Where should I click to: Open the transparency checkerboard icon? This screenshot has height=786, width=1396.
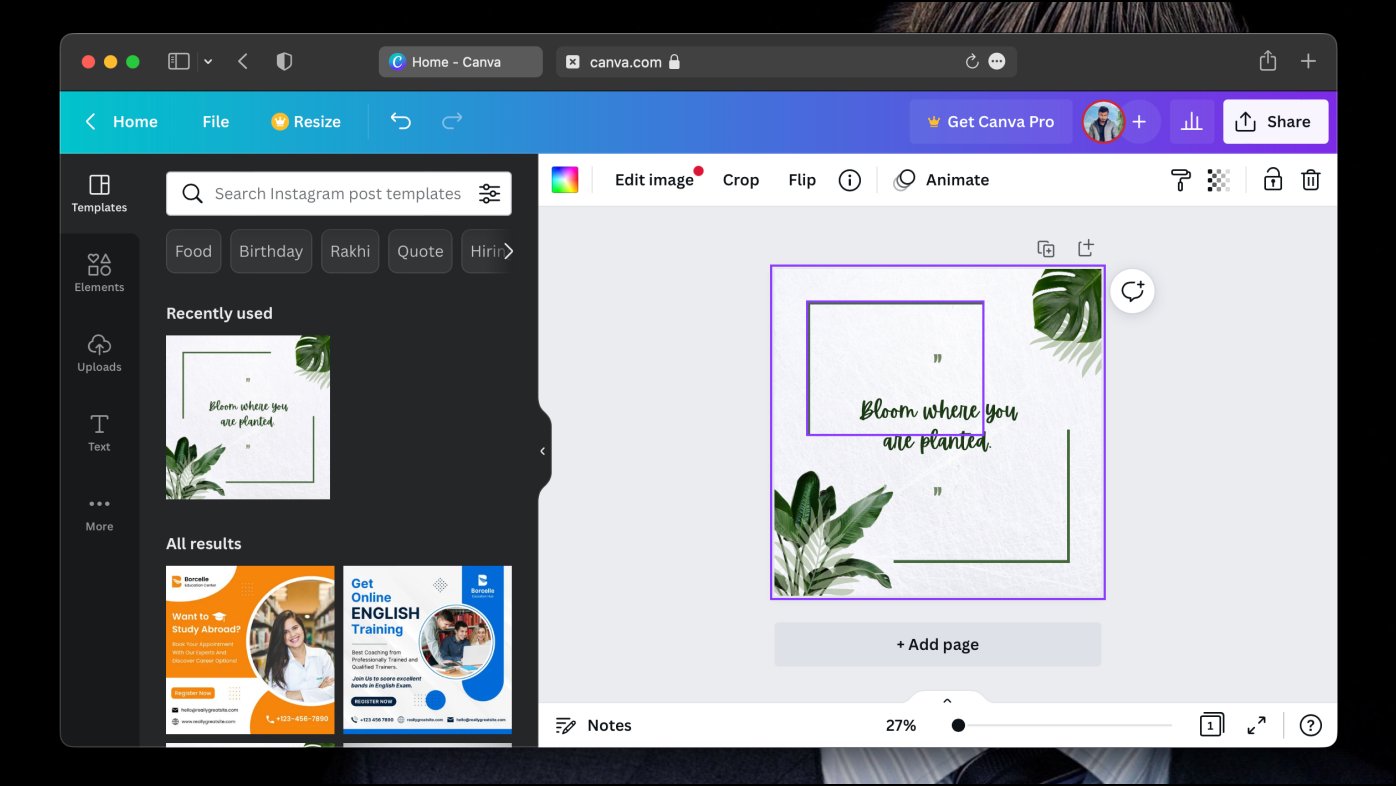coord(1218,180)
